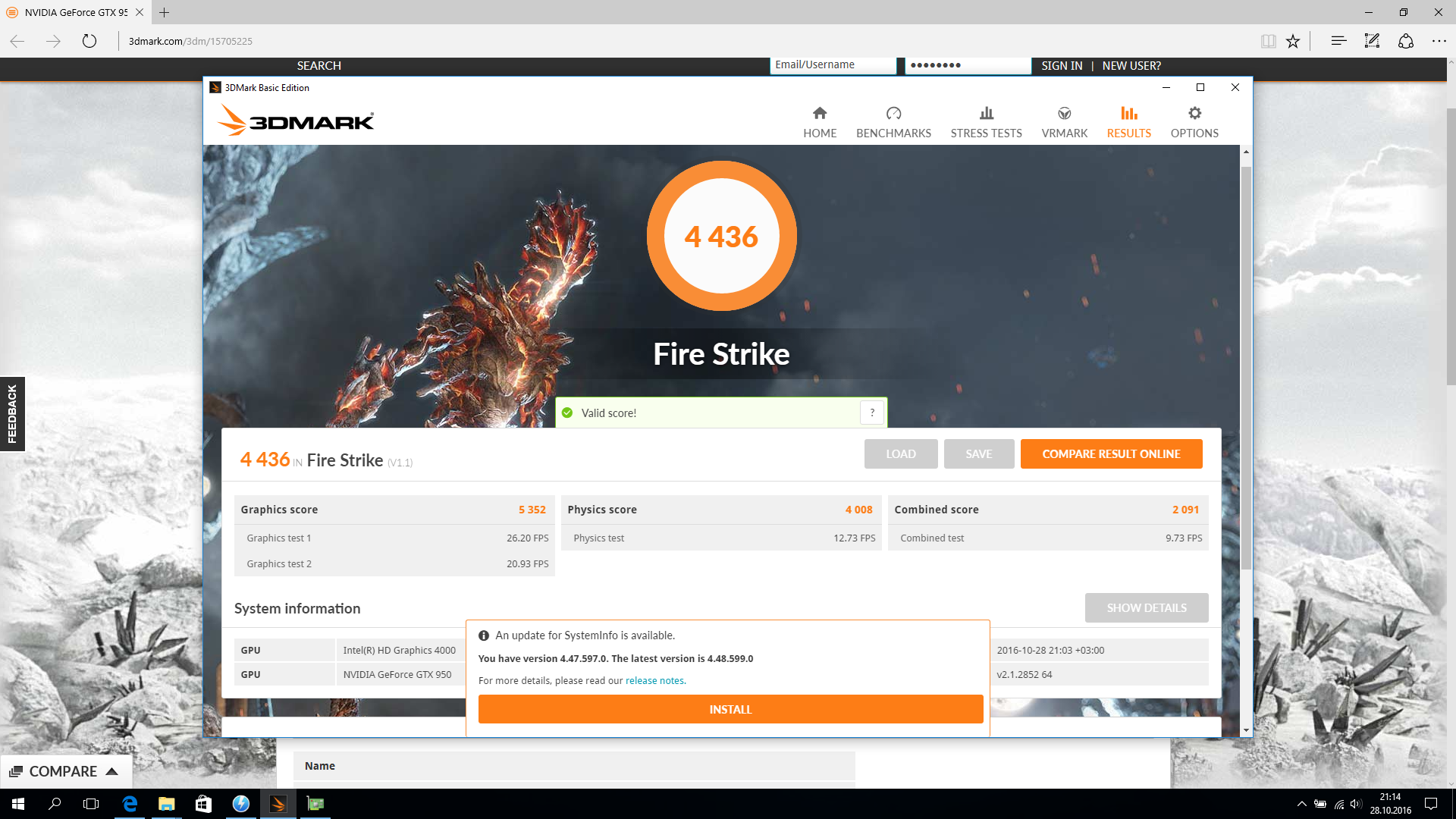Click SIGN IN on the webpage
The image size is (1456, 819).
[x=1062, y=66]
